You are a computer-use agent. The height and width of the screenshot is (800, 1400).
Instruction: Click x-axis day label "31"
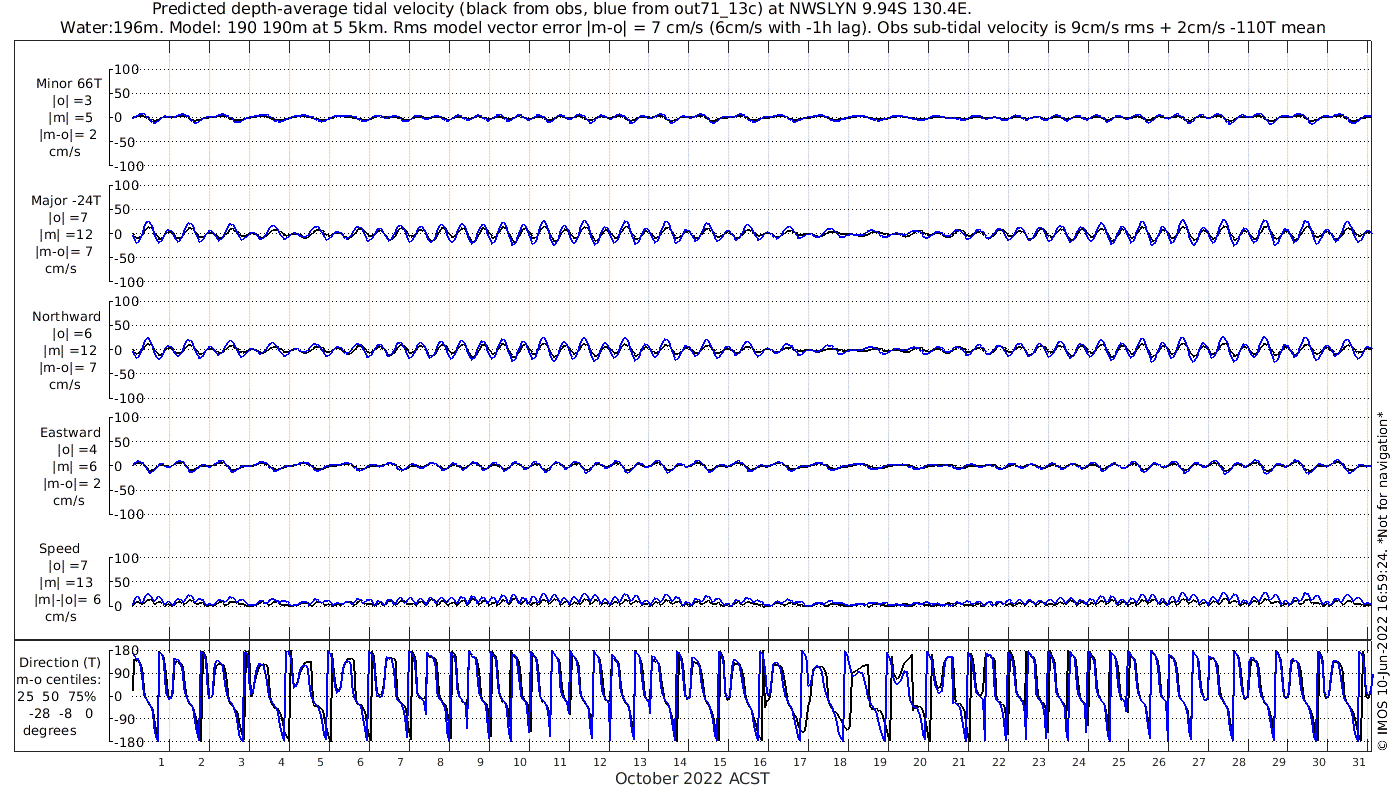tap(1358, 761)
